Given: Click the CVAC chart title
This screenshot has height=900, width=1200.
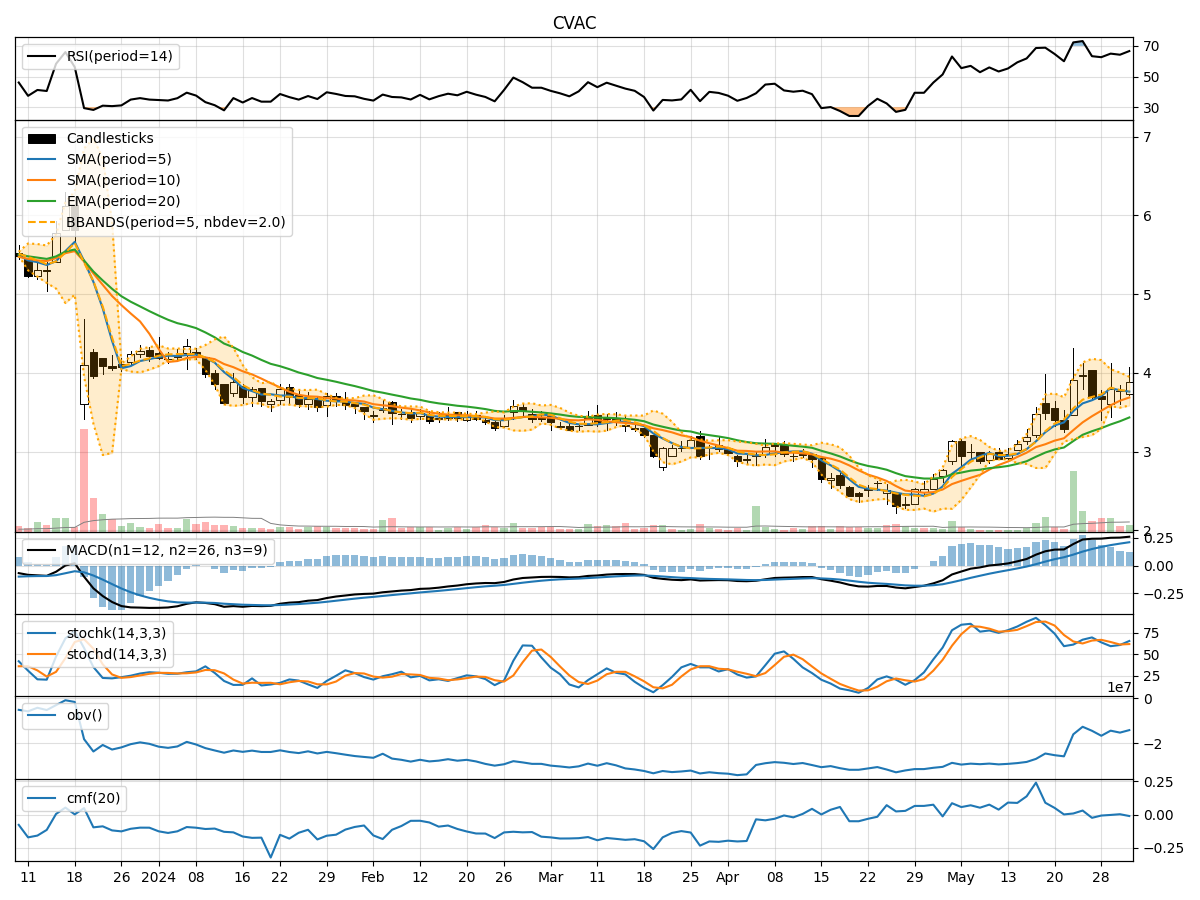Looking at the screenshot, I should pyautogui.click(x=574, y=23).
